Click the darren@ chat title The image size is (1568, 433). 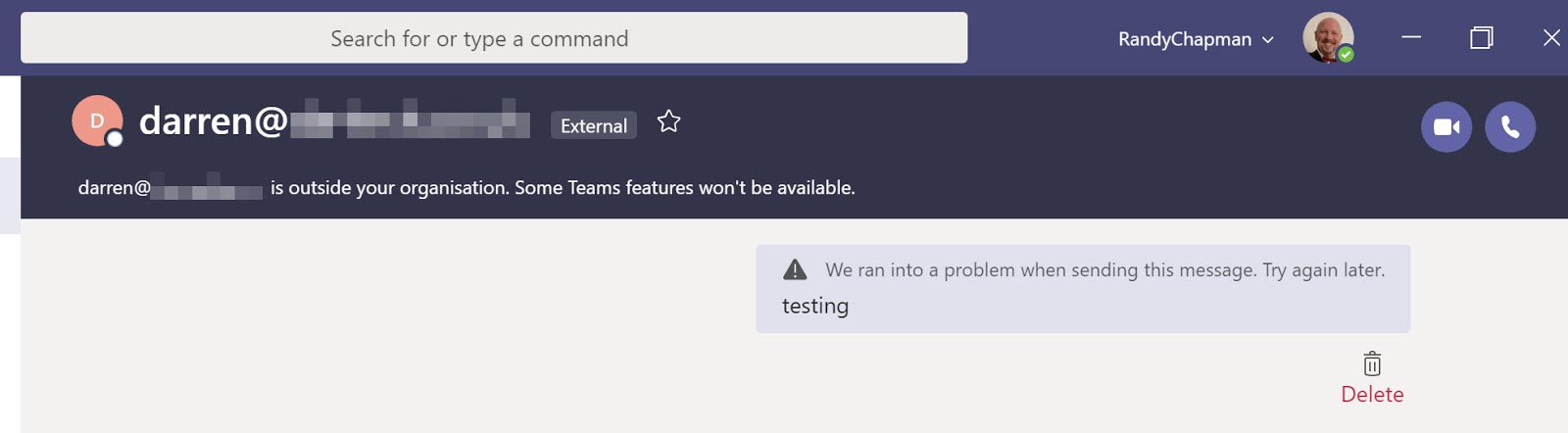click(214, 121)
